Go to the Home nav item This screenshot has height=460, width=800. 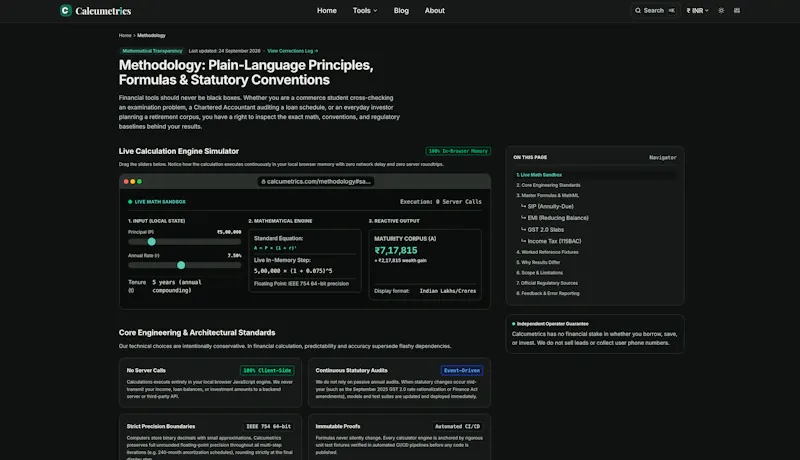[327, 10]
